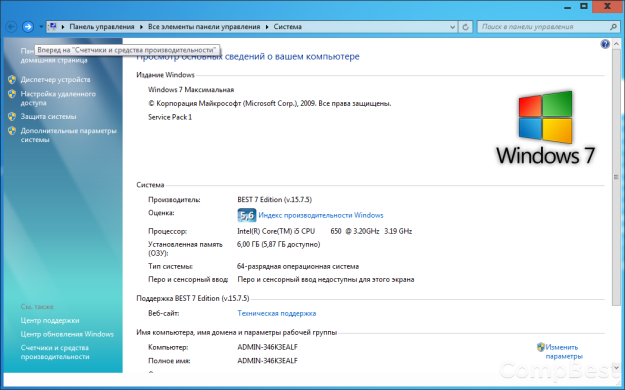This screenshot has height=390, width=625.
Task: Click the Windows 7 logo image
Action: coord(545,128)
